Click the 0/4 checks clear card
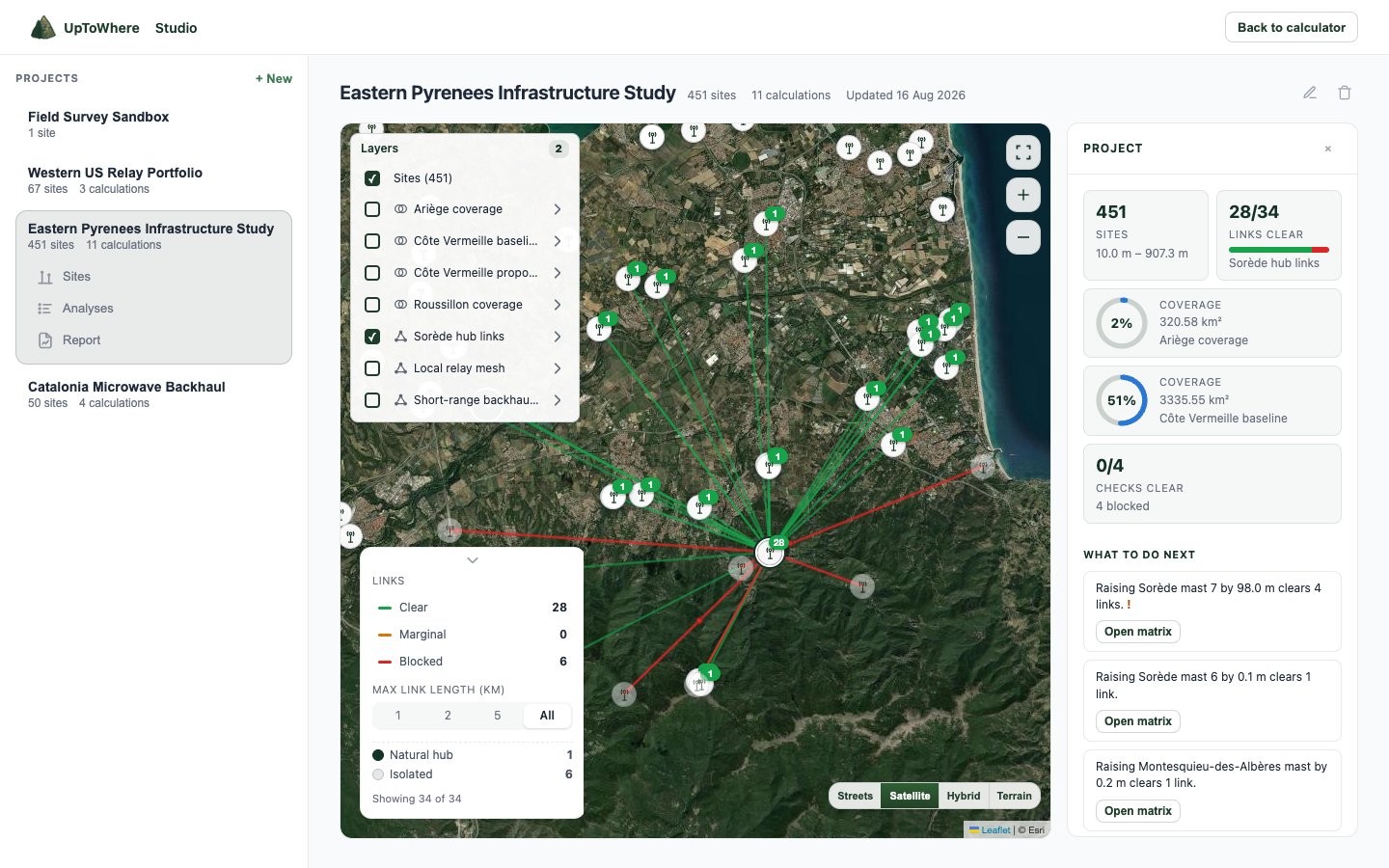This screenshot has width=1389, height=868. (1212, 483)
